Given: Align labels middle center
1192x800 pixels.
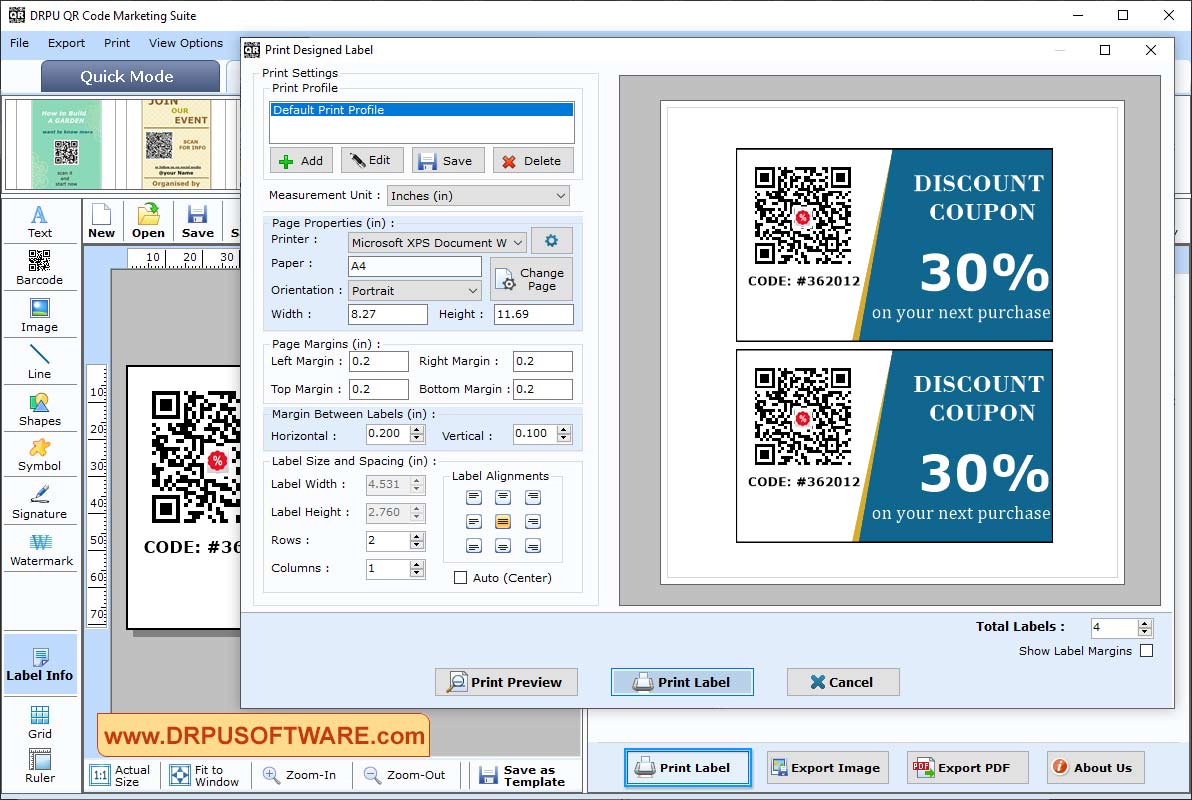Looking at the screenshot, I should point(502,522).
